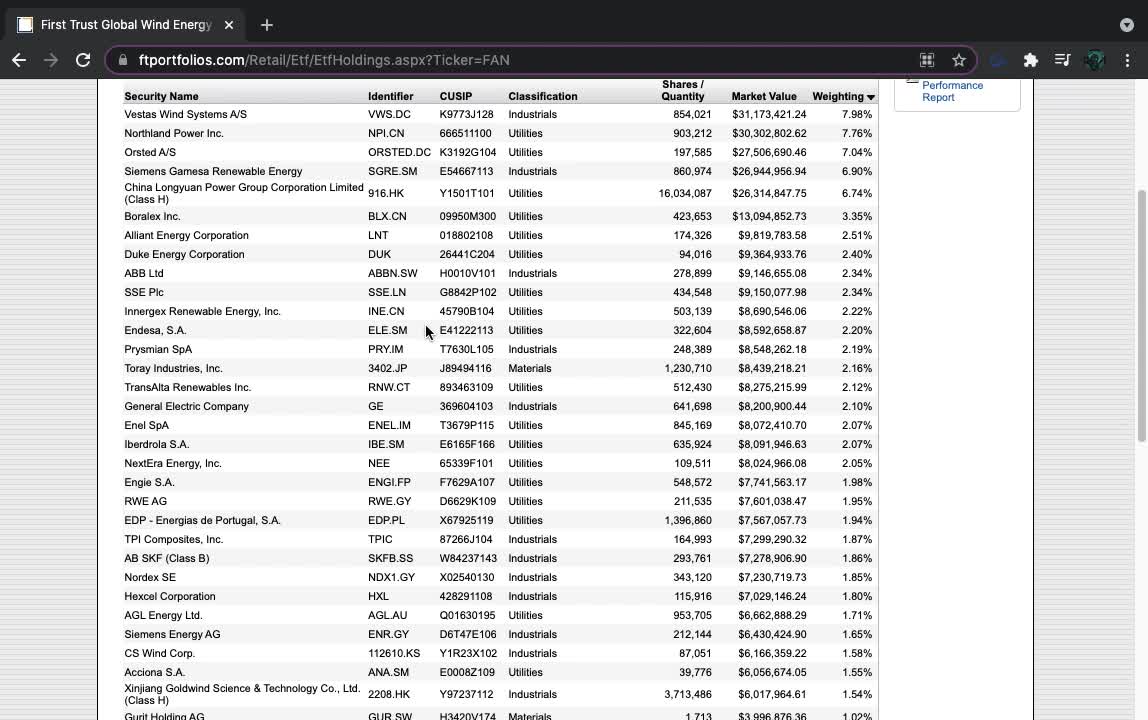Select Duke Energy Corporation name

(x=184, y=254)
